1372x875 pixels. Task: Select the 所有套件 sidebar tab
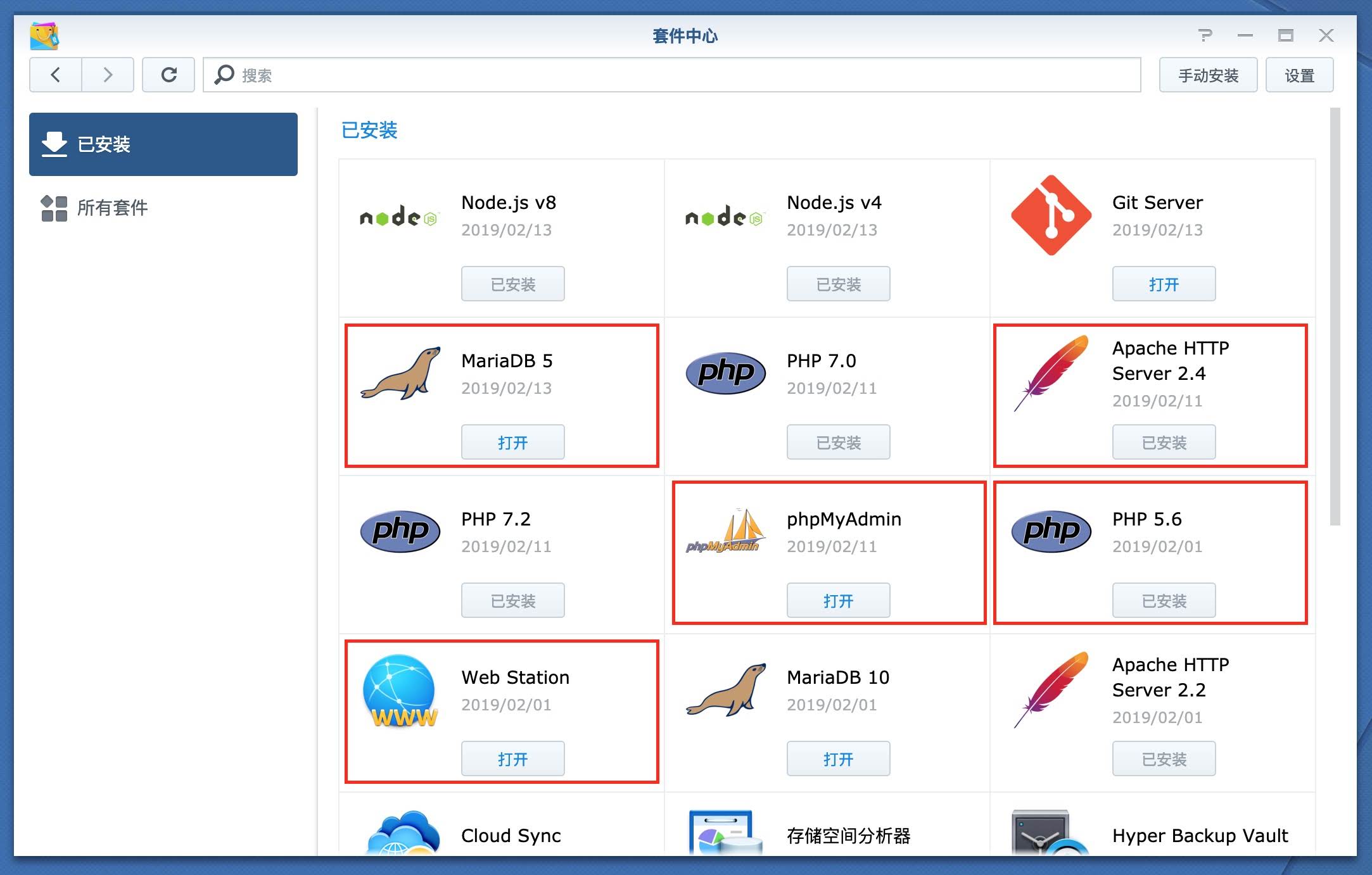pyautogui.click(x=163, y=208)
